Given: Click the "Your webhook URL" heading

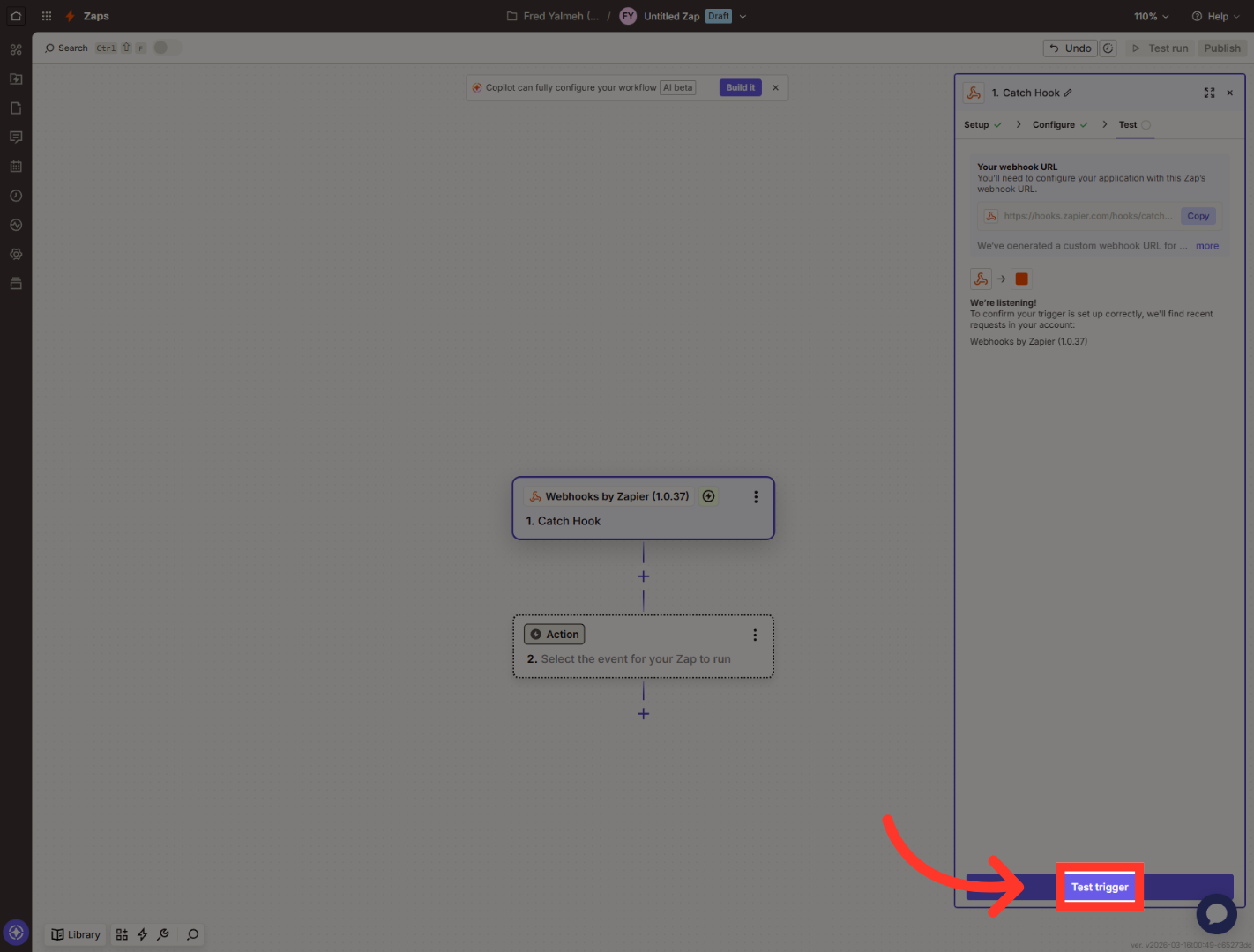Looking at the screenshot, I should [x=1017, y=167].
